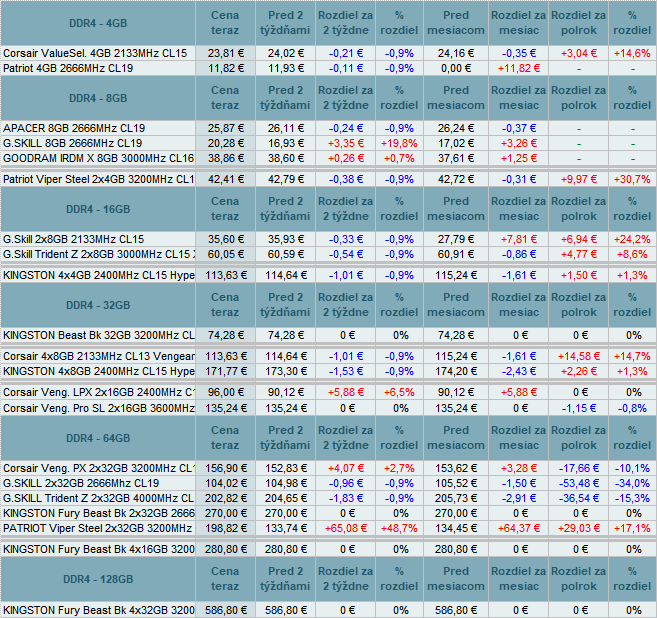Click the DDR4 - 64GB section header
Viewport: 657px width, 618px height.
pyautogui.click(x=98, y=438)
